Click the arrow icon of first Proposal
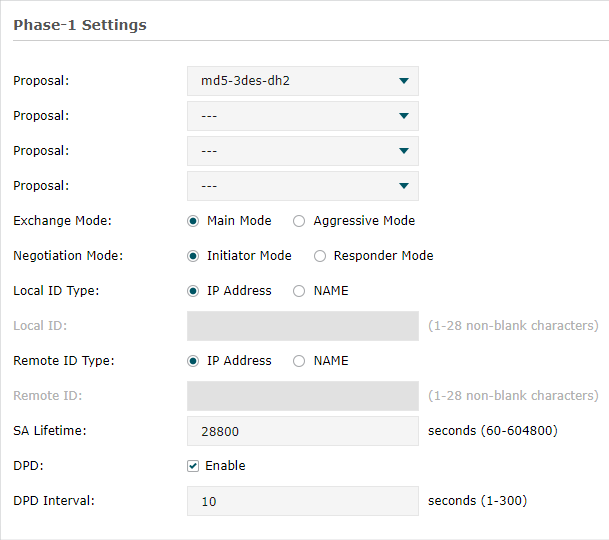Image resolution: width=609 pixels, height=540 pixels. [404, 81]
